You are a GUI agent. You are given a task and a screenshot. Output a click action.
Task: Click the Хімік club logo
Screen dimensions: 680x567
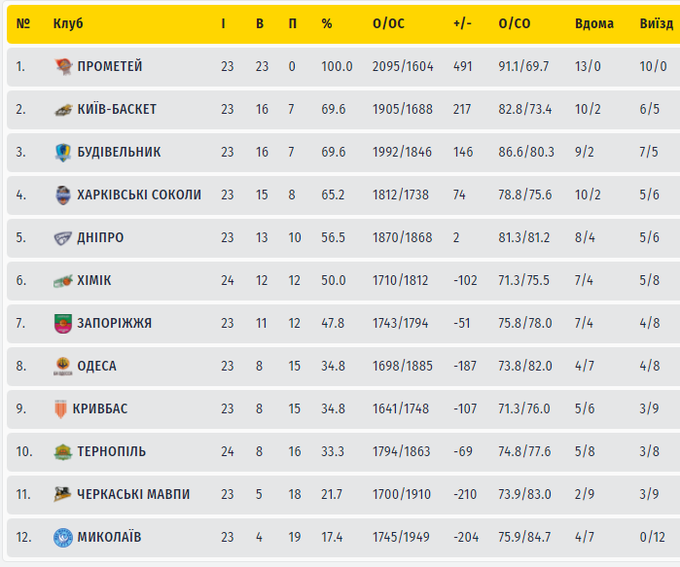tap(63, 281)
